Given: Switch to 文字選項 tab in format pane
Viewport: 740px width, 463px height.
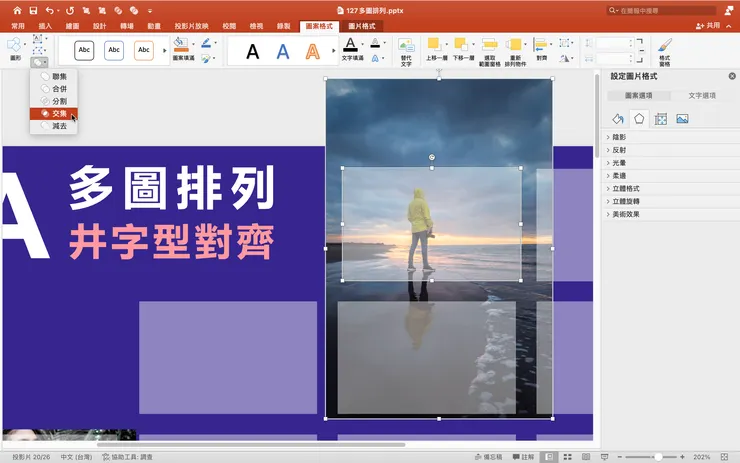Looking at the screenshot, I should click(702, 95).
